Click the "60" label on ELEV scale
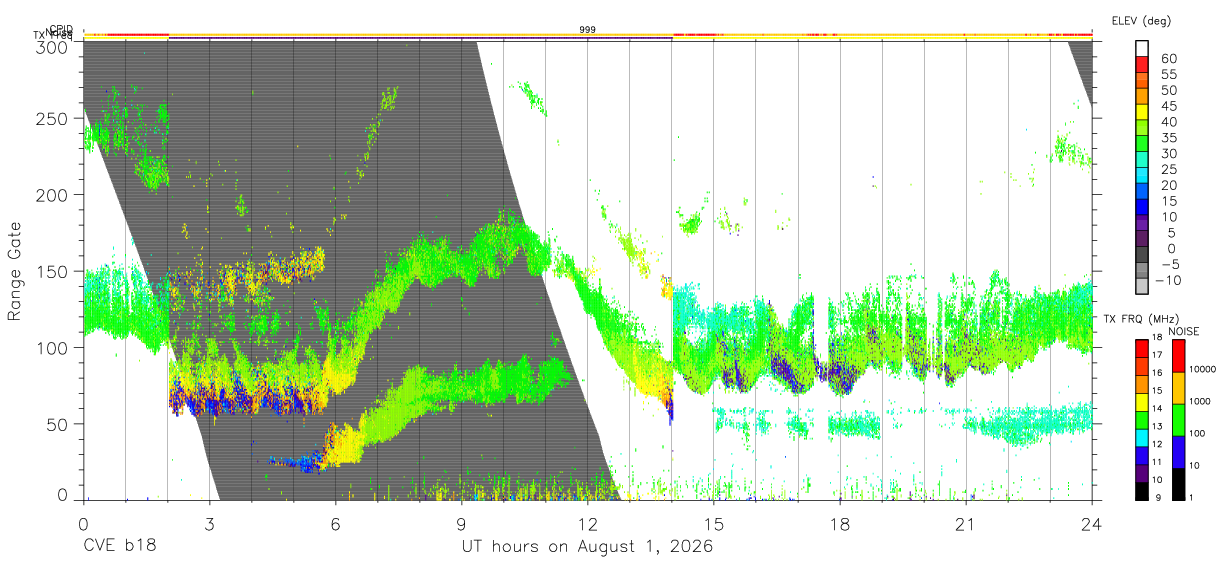The width and height of the screenshot is (1228, 567). [x=1168, y=59]
